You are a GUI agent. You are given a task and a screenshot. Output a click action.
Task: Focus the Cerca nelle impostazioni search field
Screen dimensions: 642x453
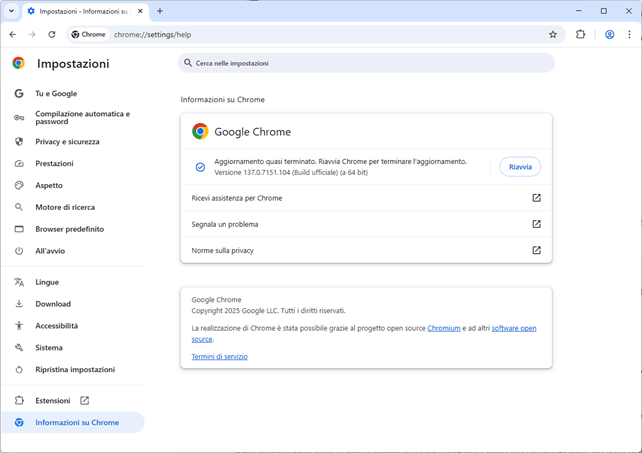coord(366,63)
